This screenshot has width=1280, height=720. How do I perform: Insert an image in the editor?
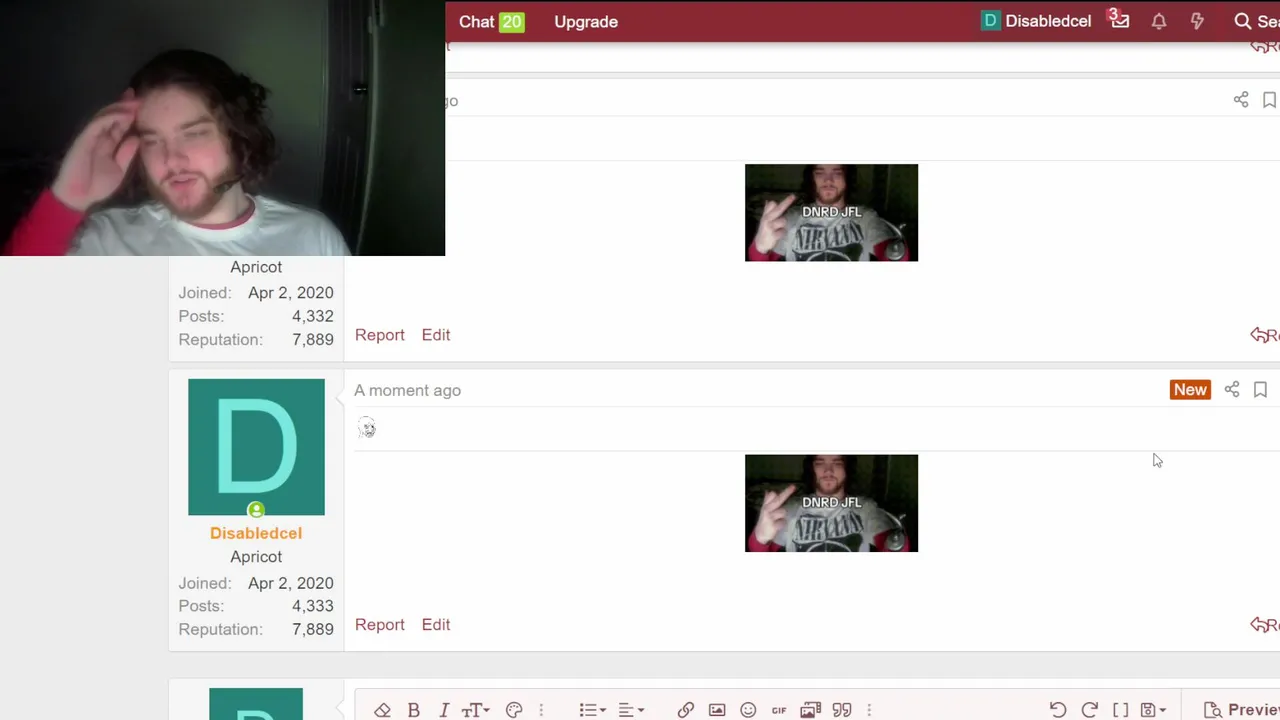(717, 710)
